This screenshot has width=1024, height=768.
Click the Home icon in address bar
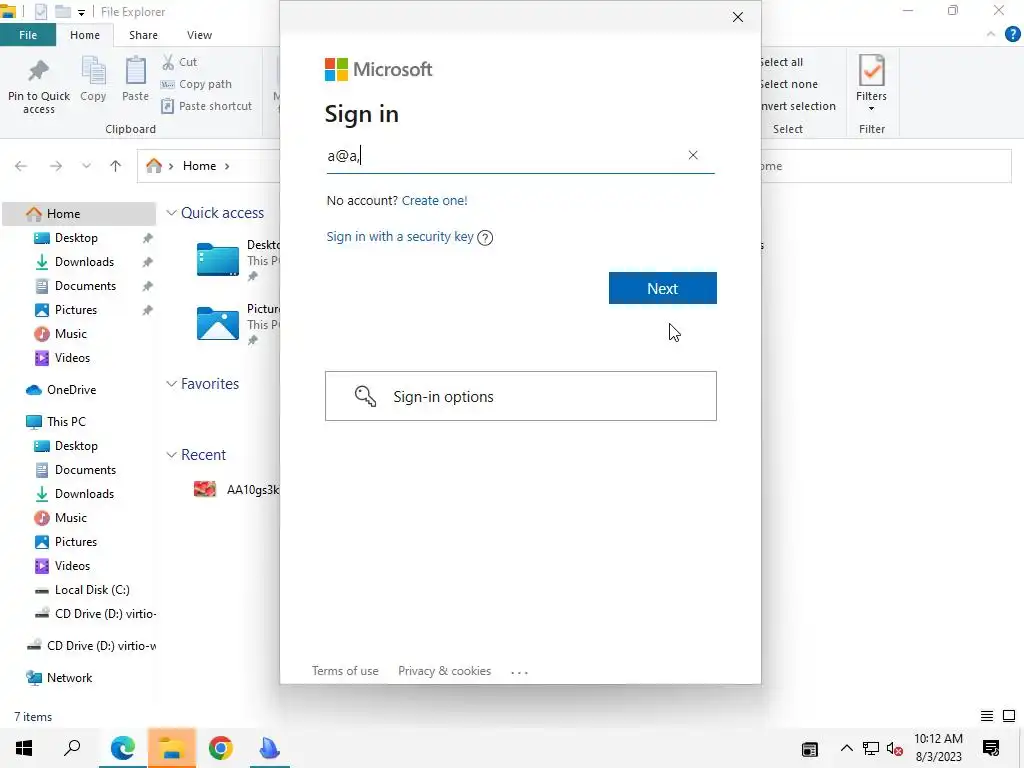click(154, 166)
